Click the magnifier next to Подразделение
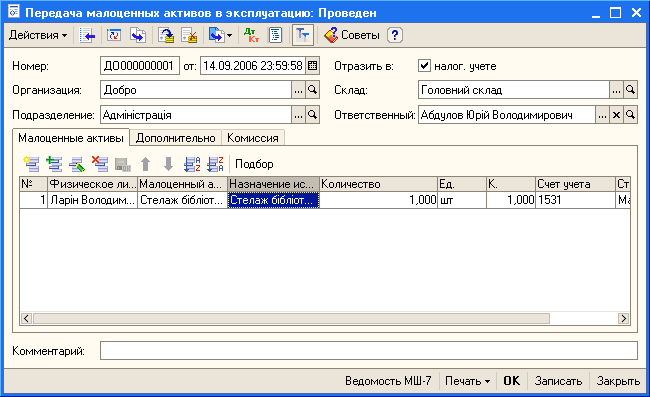The image size is (650, 397). [x=313, y=115]
